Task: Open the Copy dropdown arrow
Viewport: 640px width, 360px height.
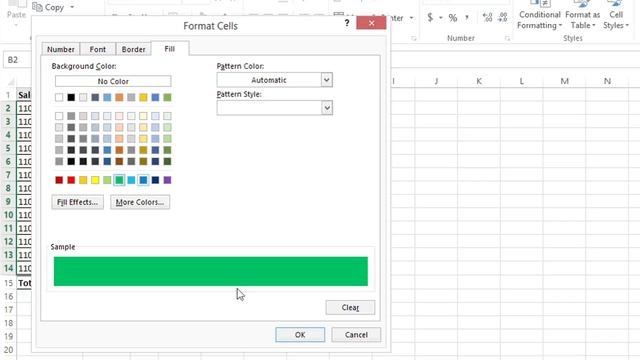Action: [x=72, y=7]
